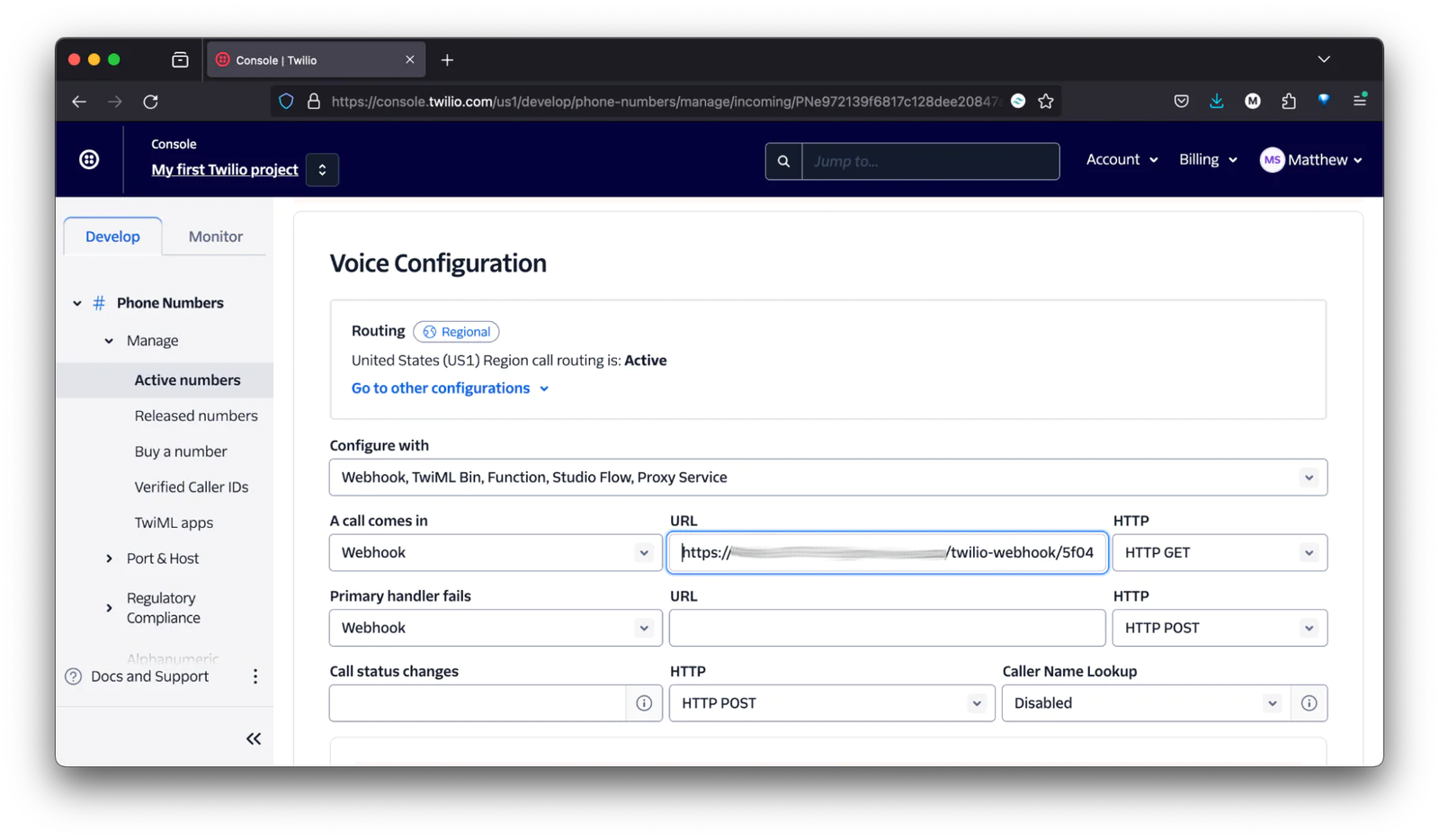The width and height of the screenshot is (1439, 840).
Task: Bookmark this page with star icon
Action: 1045,102
